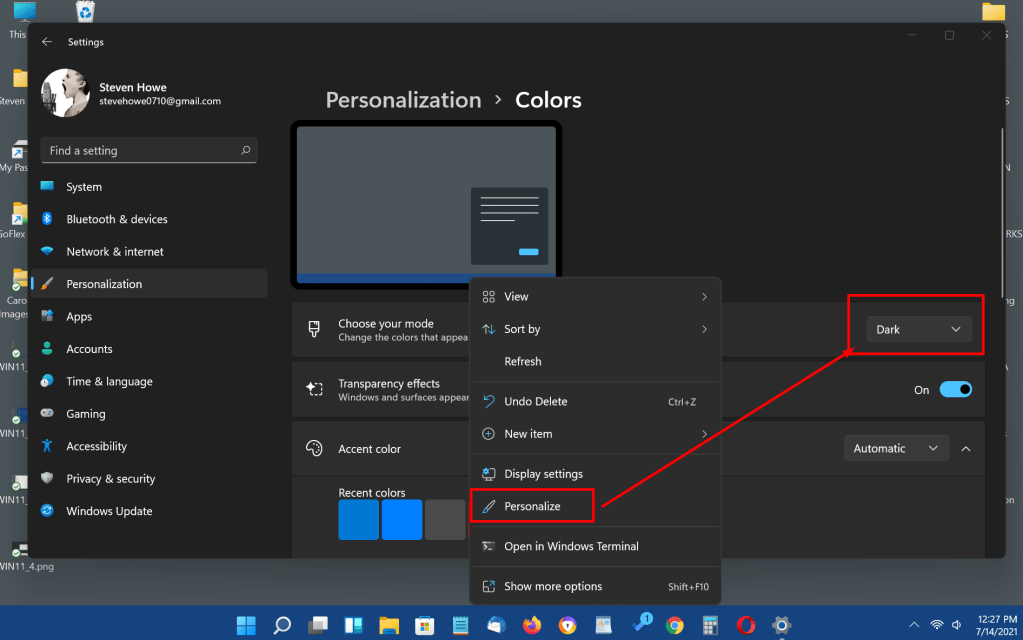Open the Gaming settings page
The image size is (1023, 640).
click(85, 414)
